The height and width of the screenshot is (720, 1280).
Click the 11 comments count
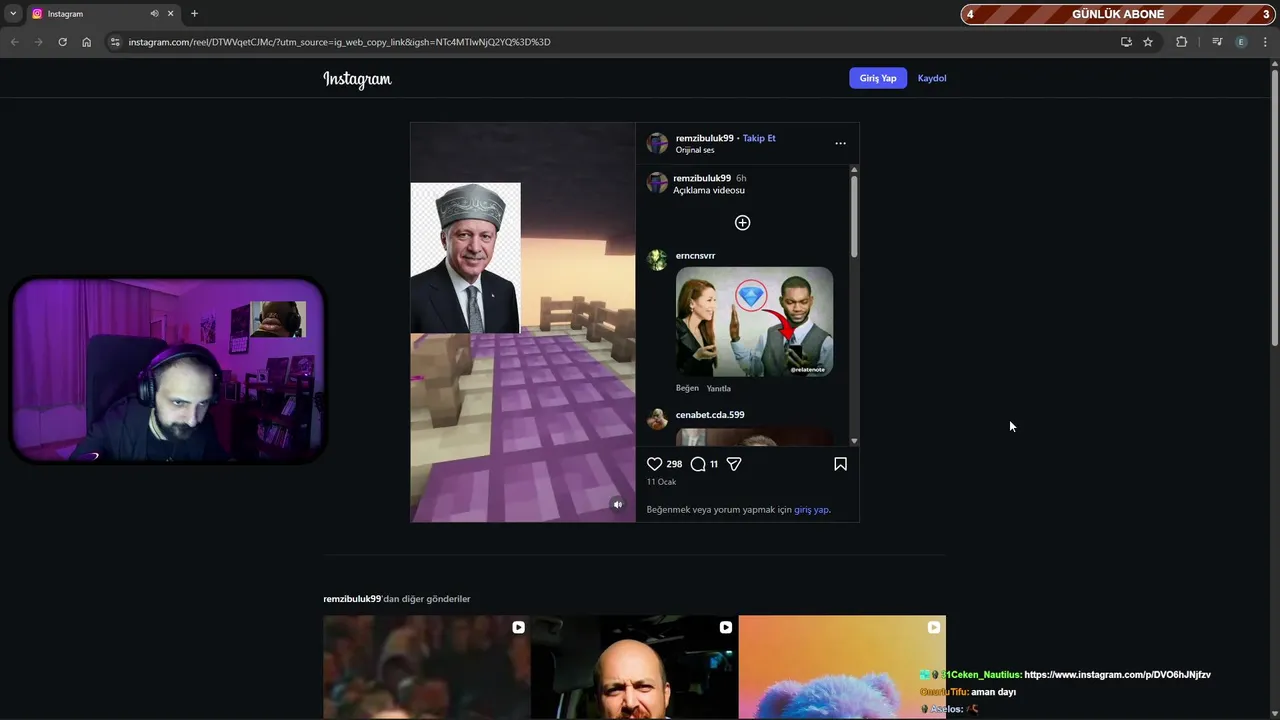714,464
